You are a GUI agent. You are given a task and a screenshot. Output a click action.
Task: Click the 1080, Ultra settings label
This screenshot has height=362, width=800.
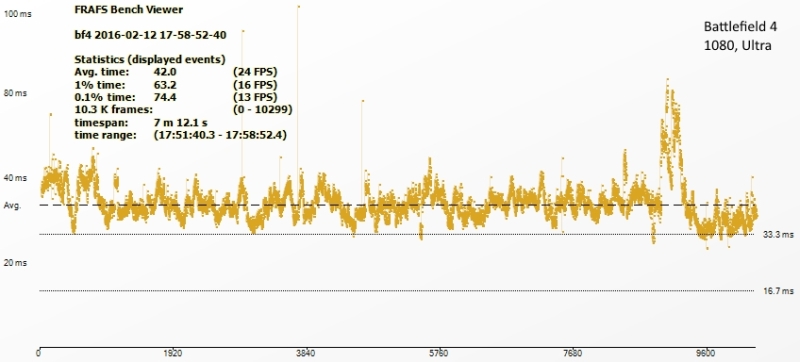[737, 45]
